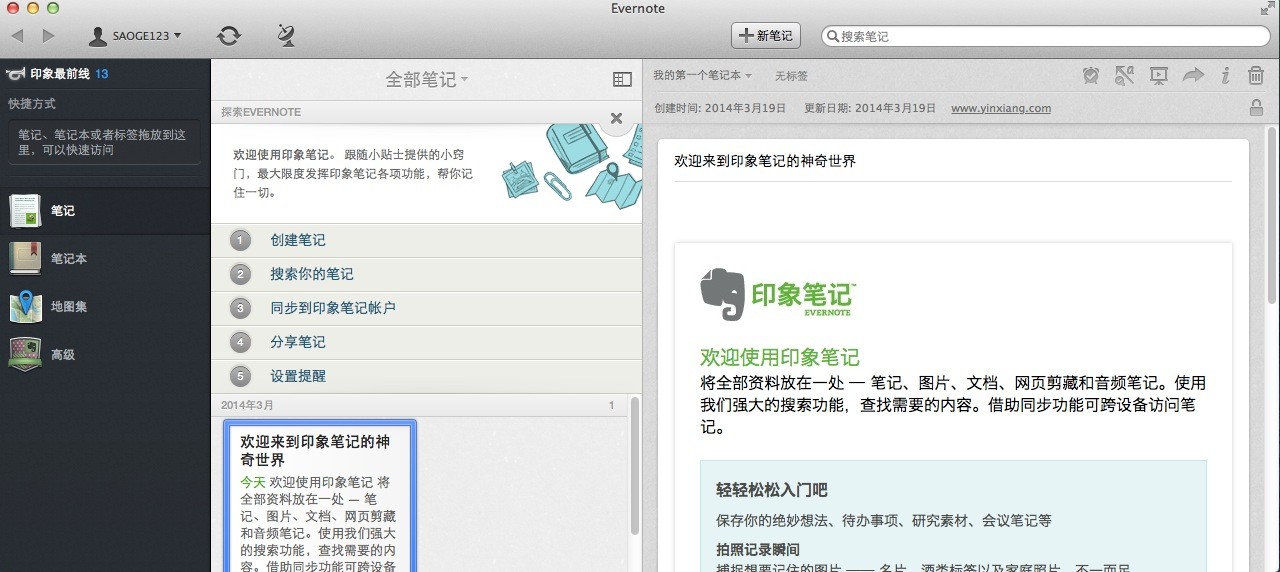Click the note list scrollbar

pos(634,468)
